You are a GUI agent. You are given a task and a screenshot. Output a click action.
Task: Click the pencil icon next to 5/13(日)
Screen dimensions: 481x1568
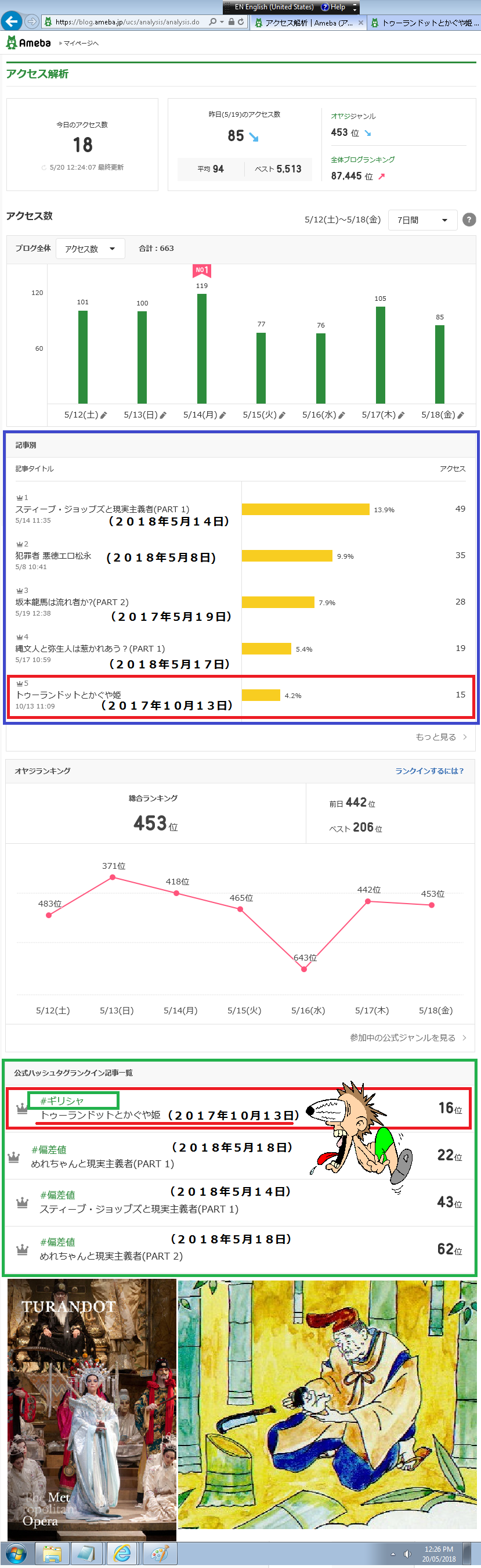[163, 415]
